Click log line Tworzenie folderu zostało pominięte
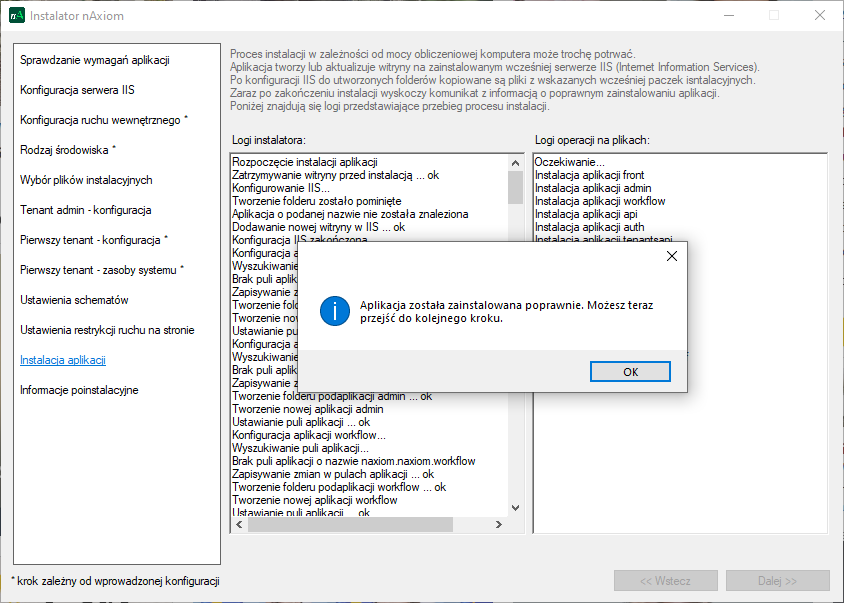The height and width of the screenshot is (603, 844). pos(316,201)
